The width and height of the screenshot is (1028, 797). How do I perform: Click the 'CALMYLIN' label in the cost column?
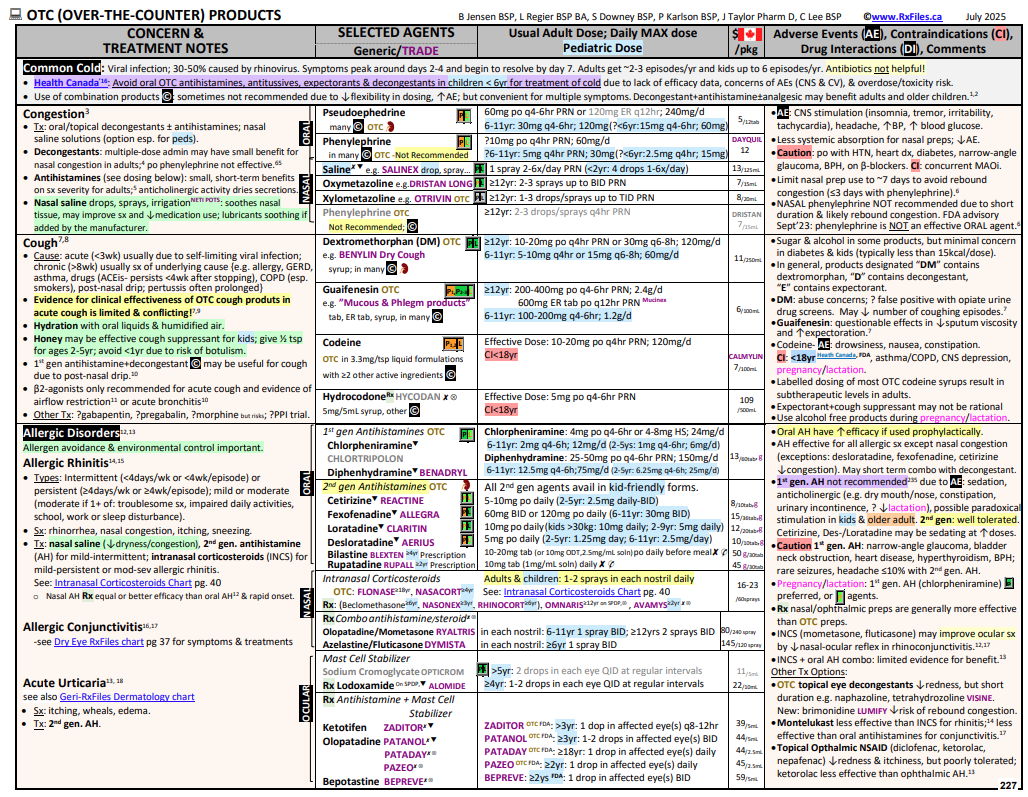pos(745,357)
